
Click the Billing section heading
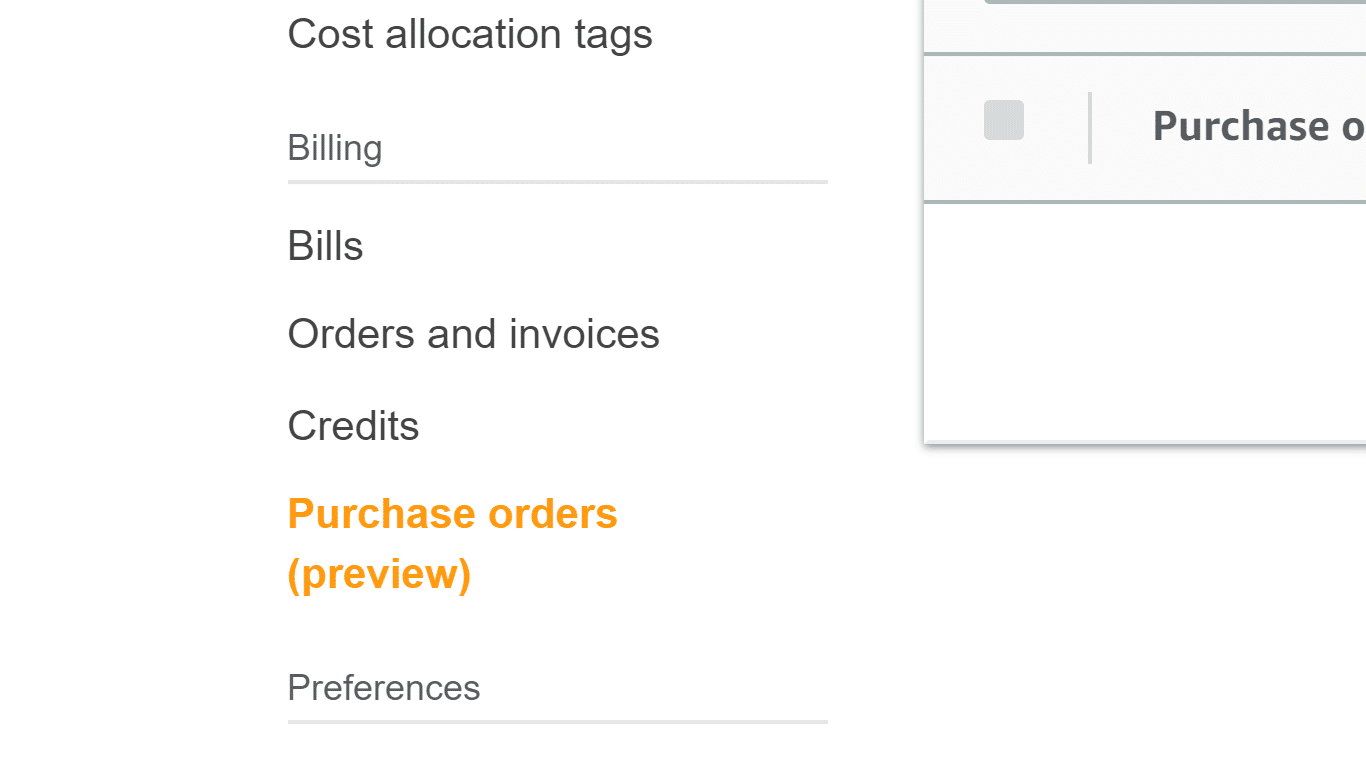(335, 147)
